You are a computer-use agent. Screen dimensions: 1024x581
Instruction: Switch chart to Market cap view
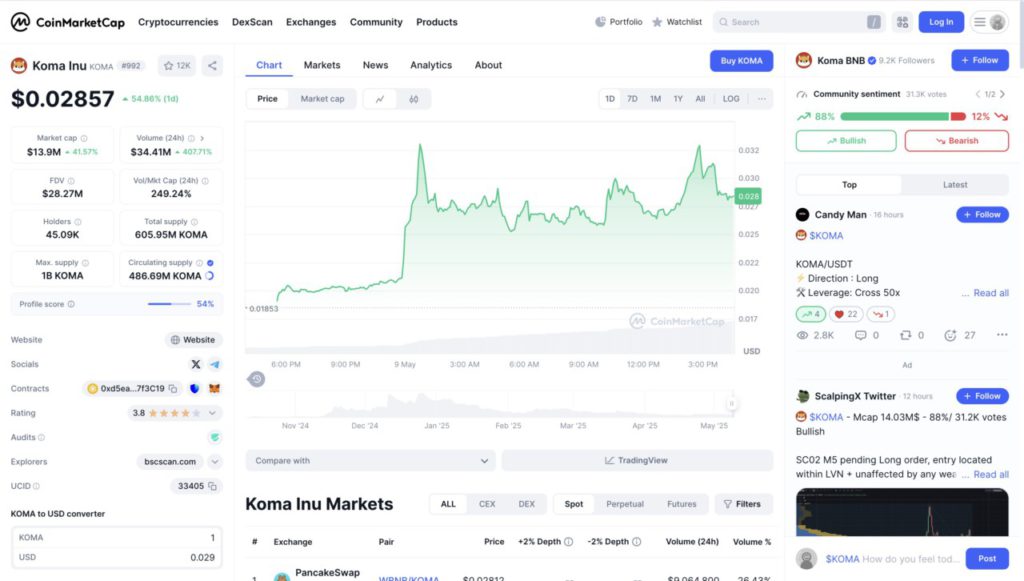pos(323,99)
